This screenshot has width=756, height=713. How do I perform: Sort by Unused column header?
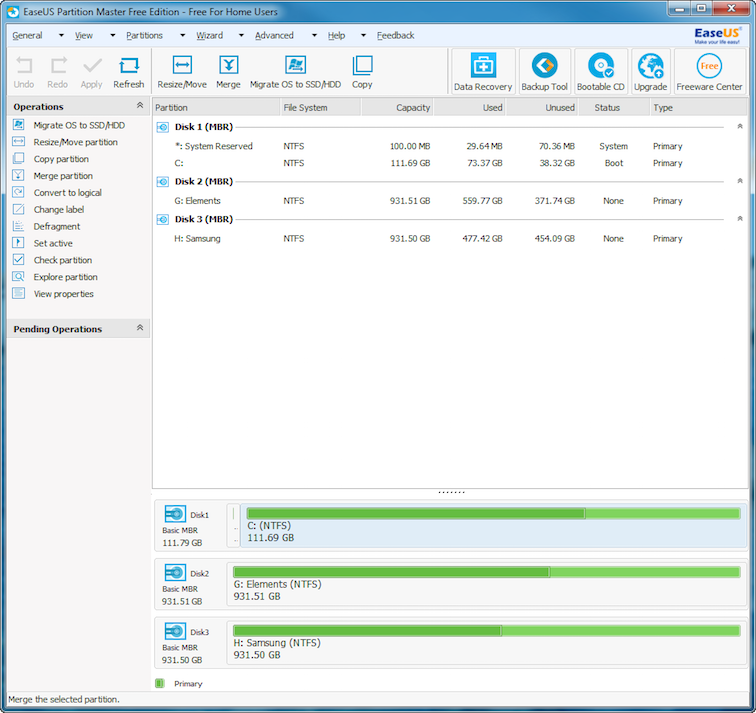542,108
